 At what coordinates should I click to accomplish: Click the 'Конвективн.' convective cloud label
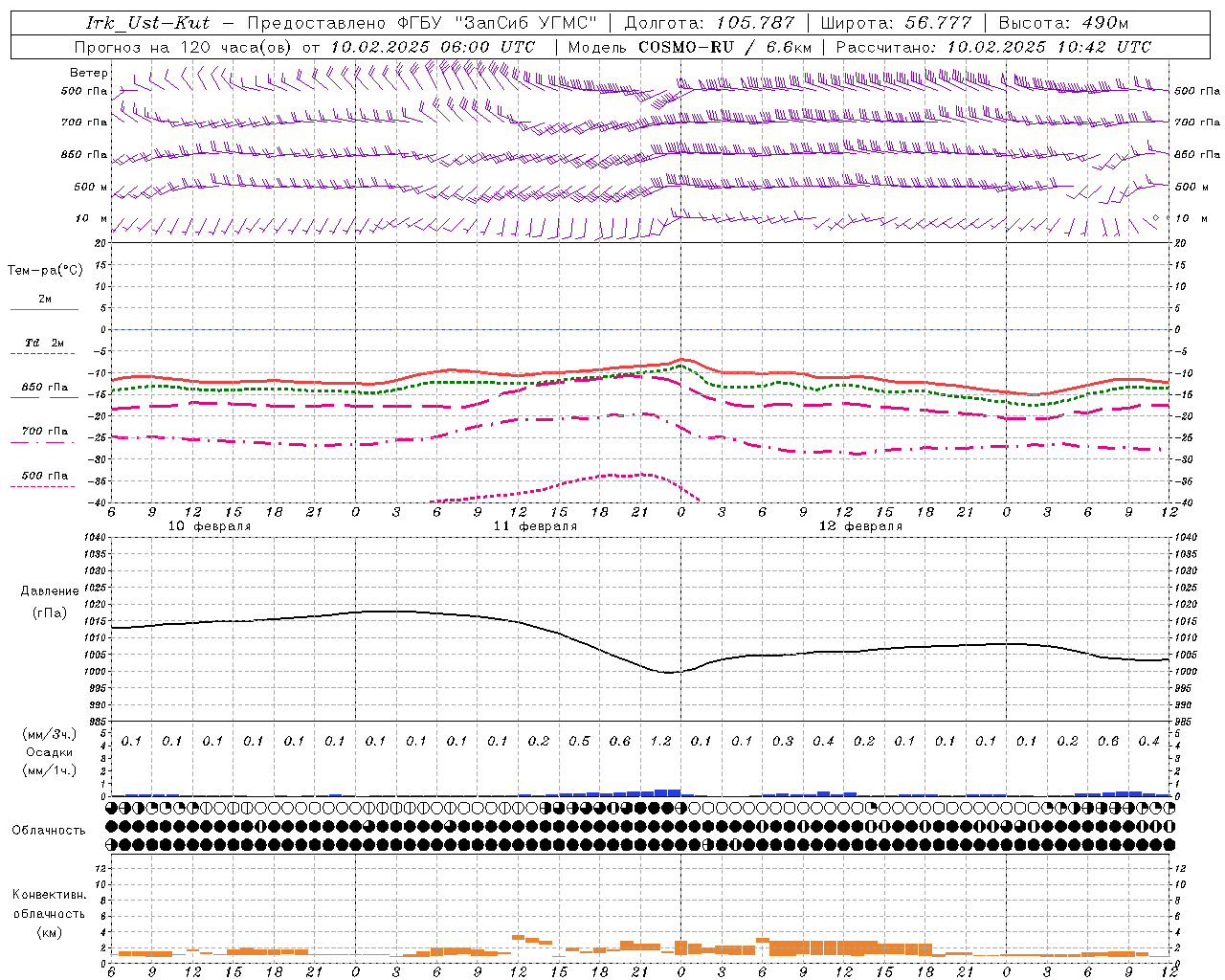point(49,895)
